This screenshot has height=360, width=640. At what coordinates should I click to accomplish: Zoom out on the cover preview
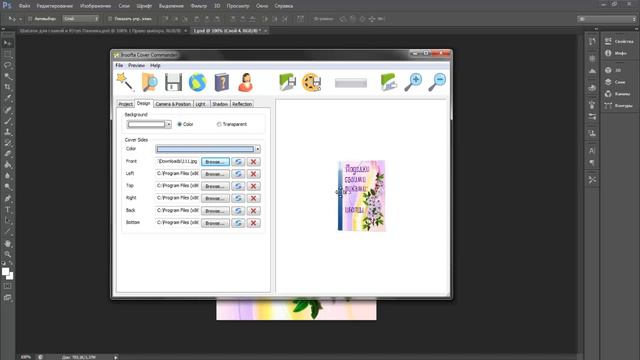pyautogui.click(x=437, y=82)
